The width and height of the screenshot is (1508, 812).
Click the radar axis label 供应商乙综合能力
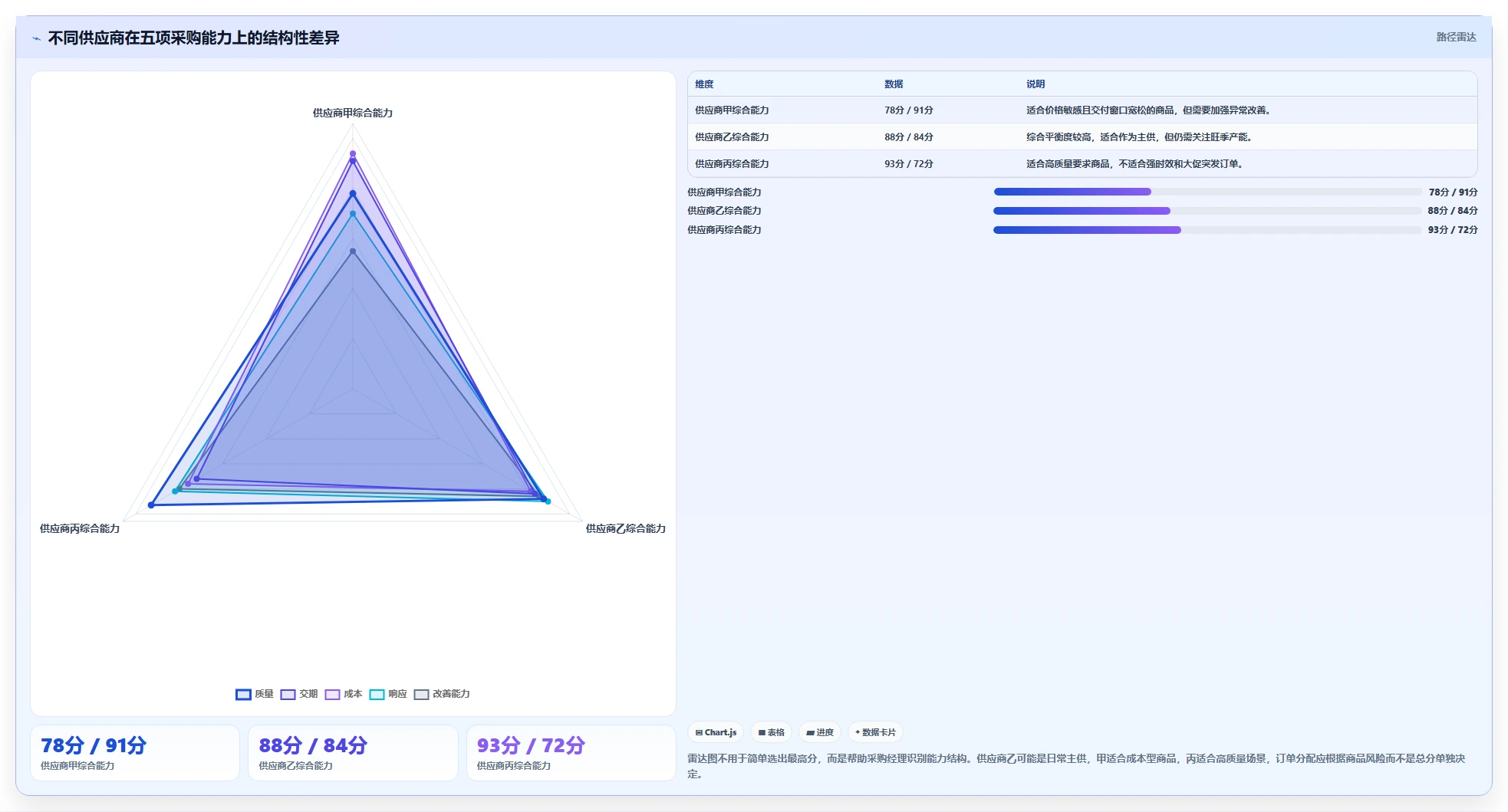626,528
